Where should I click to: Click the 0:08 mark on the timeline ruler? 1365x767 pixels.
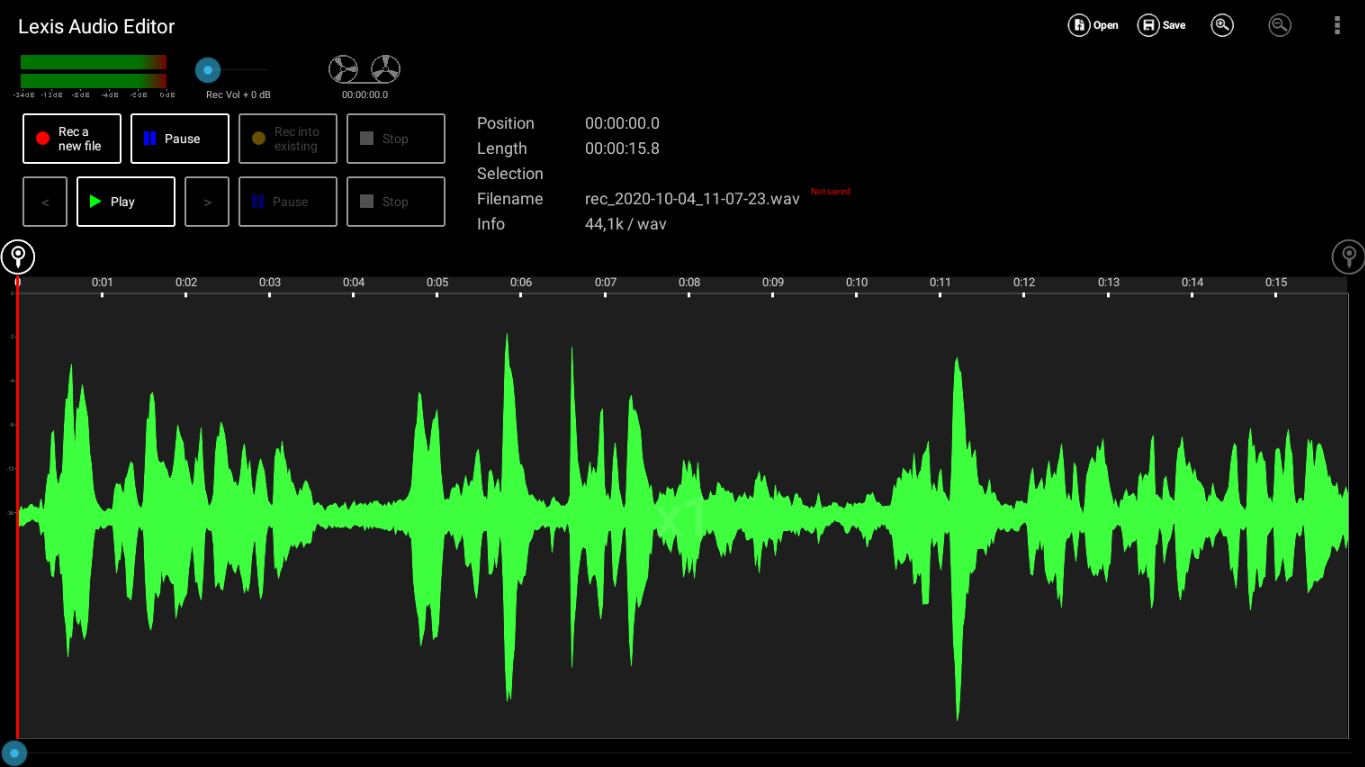click(689, 283)
